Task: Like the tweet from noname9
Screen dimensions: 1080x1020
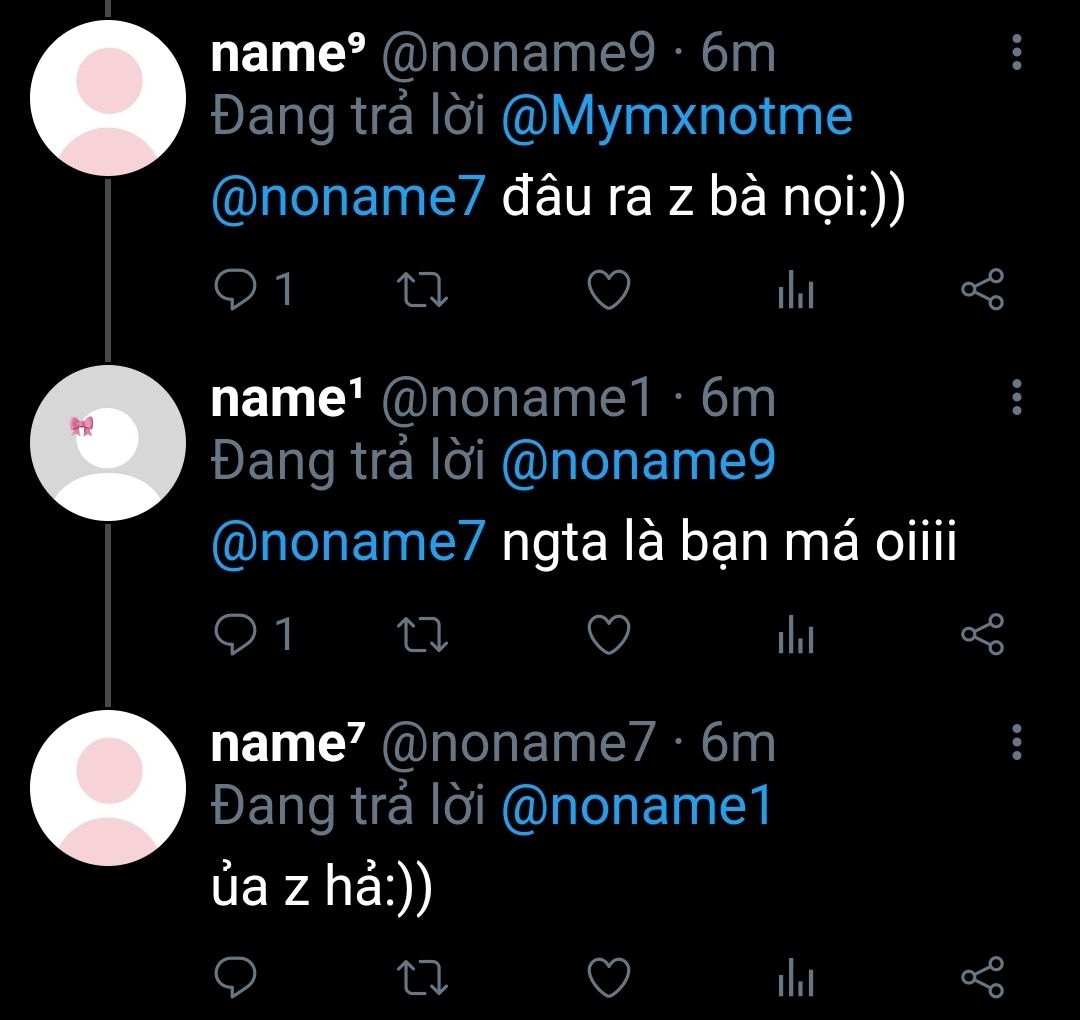Action: coord(607,290)
